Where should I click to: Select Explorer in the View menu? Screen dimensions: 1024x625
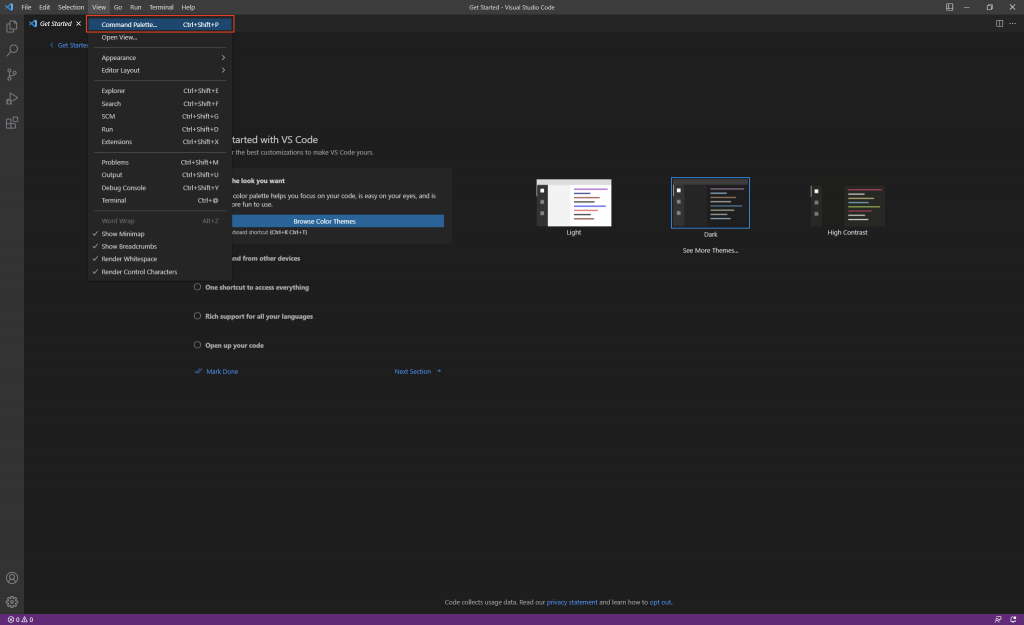(x=160, y=91)
